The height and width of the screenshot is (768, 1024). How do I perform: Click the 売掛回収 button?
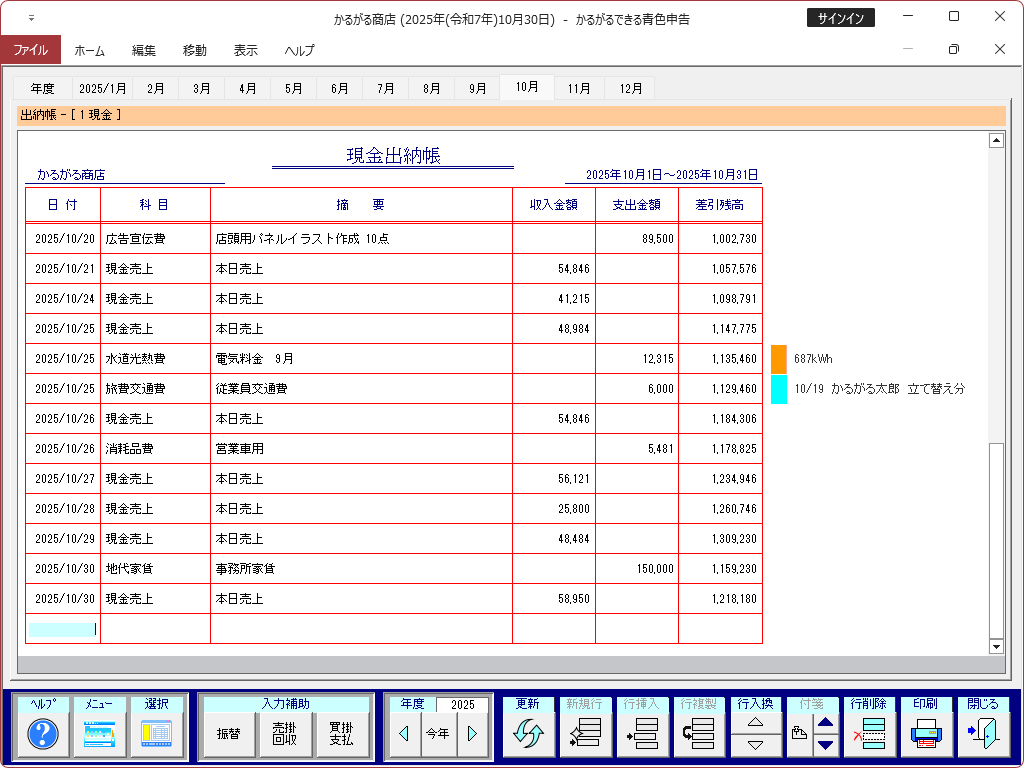coord(285,734)
